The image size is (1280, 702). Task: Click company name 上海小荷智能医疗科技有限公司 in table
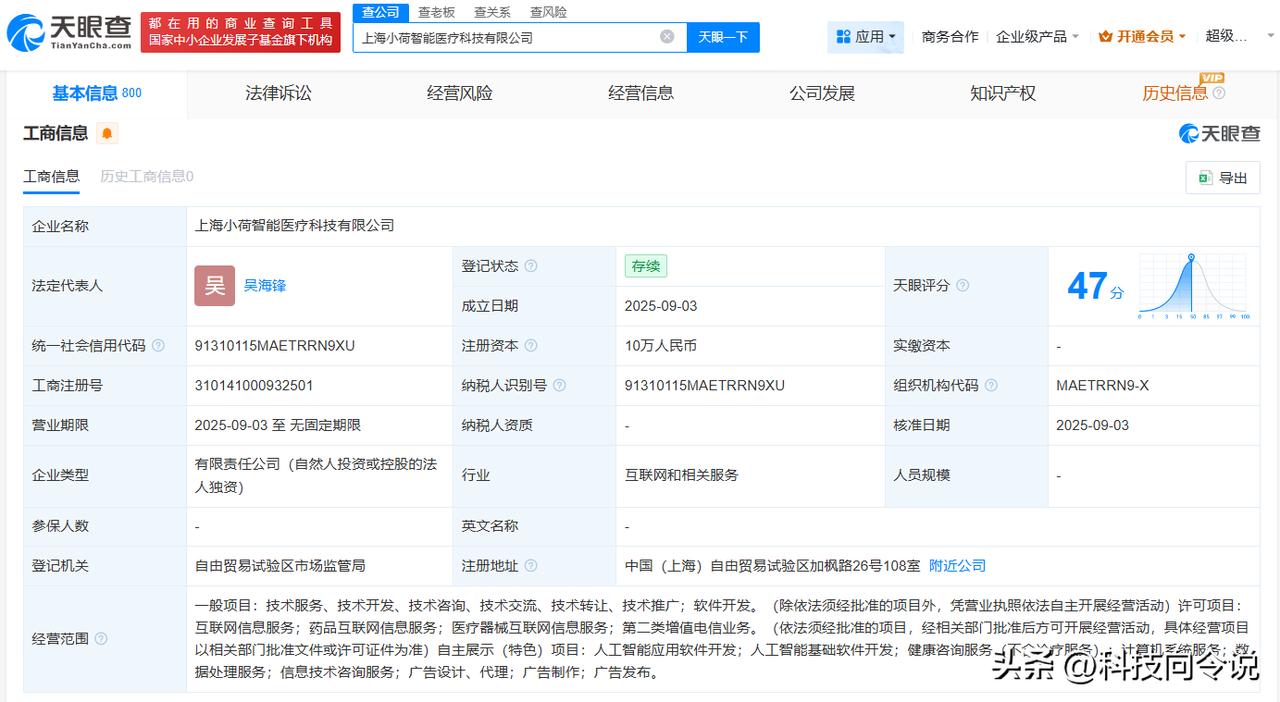click(x=294, y=225)
